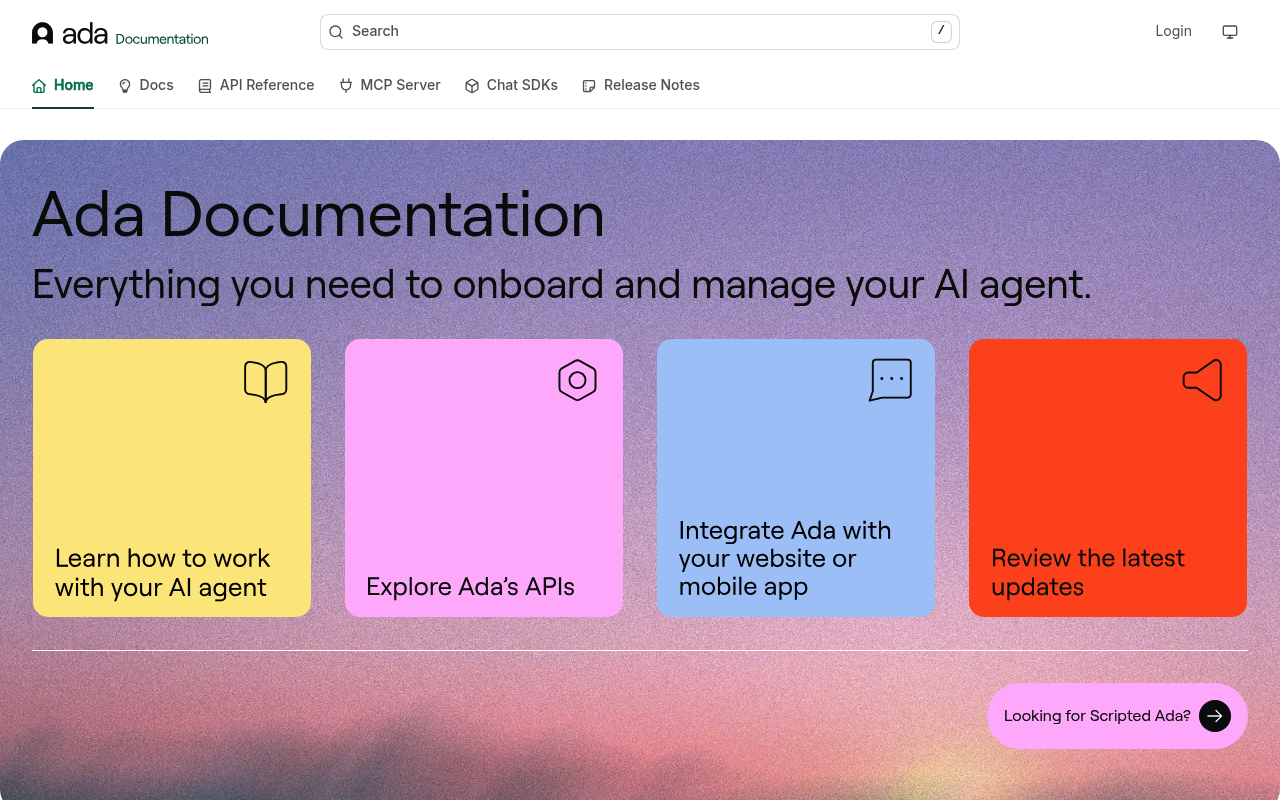This screenshot has width=1280, height=800.
Task: View the Release Notes tab
Action: 641,86
